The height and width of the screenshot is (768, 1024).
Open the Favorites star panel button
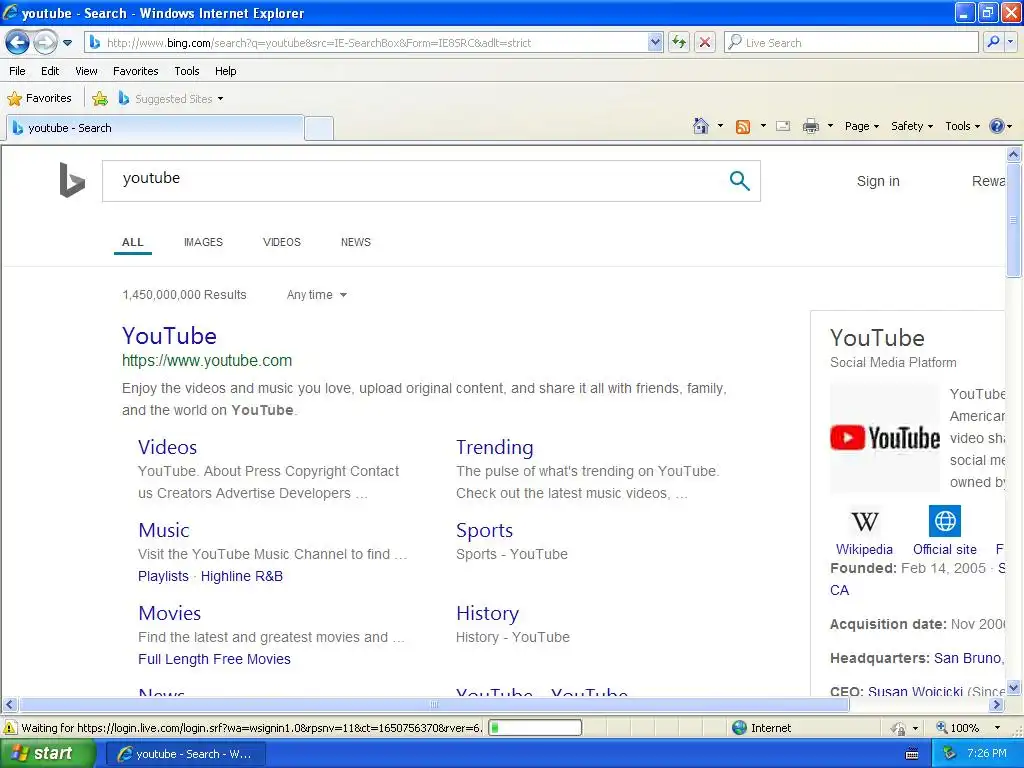click(x=39, y=99)
